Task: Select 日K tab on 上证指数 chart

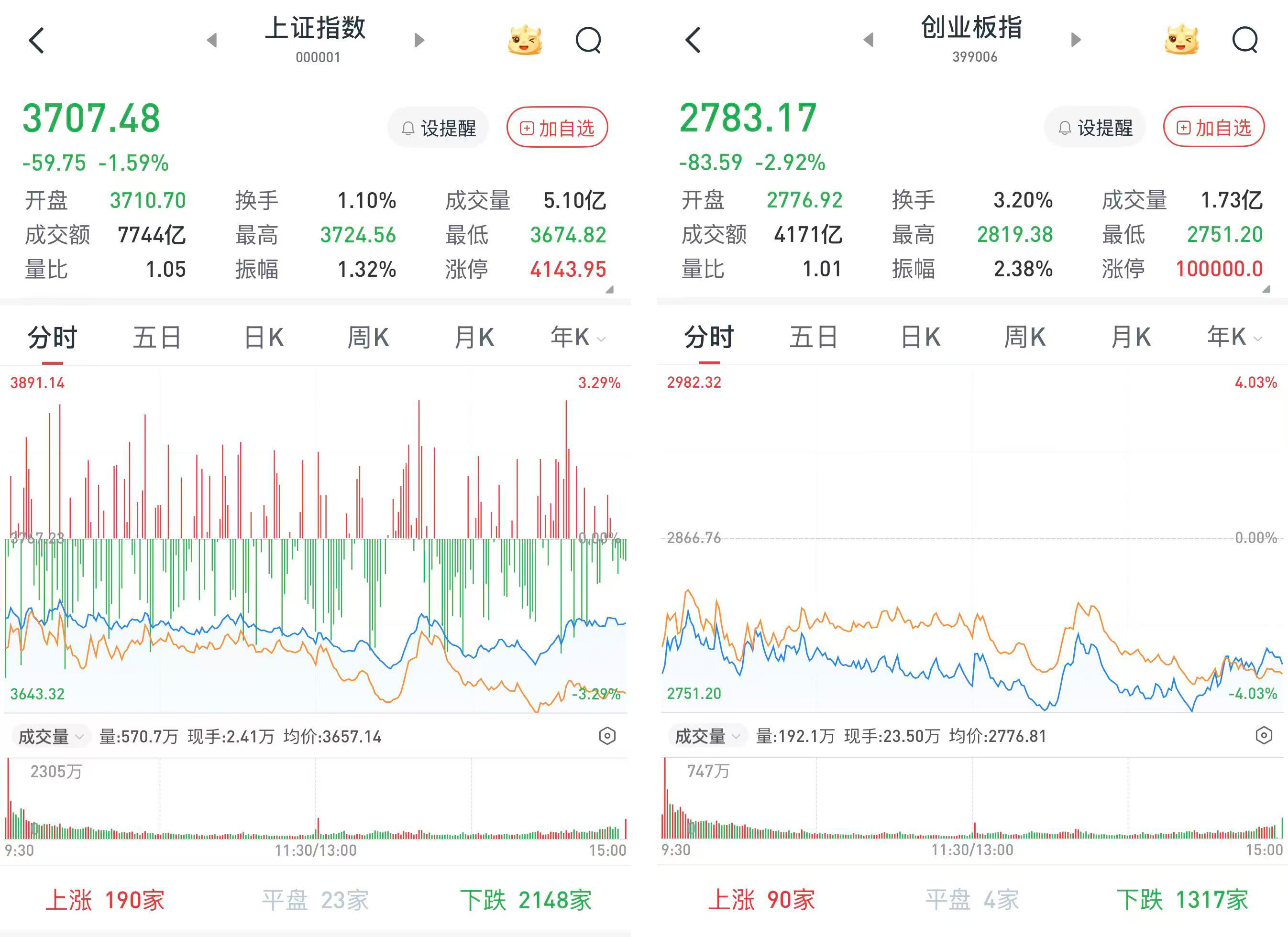Action: [264, 338]
